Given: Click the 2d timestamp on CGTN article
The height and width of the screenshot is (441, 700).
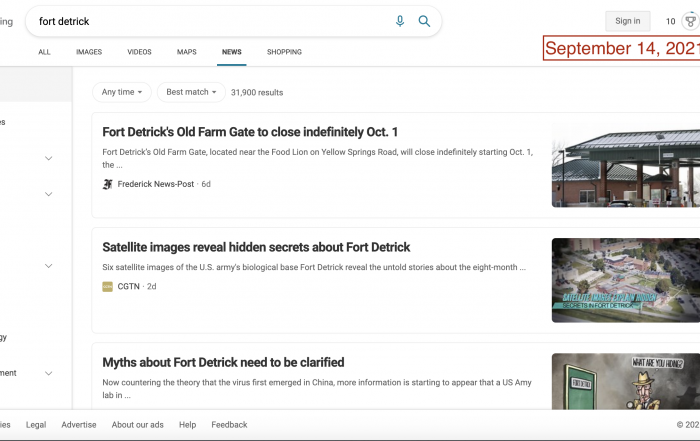Looking at the screenshot, I should [152, 287].
